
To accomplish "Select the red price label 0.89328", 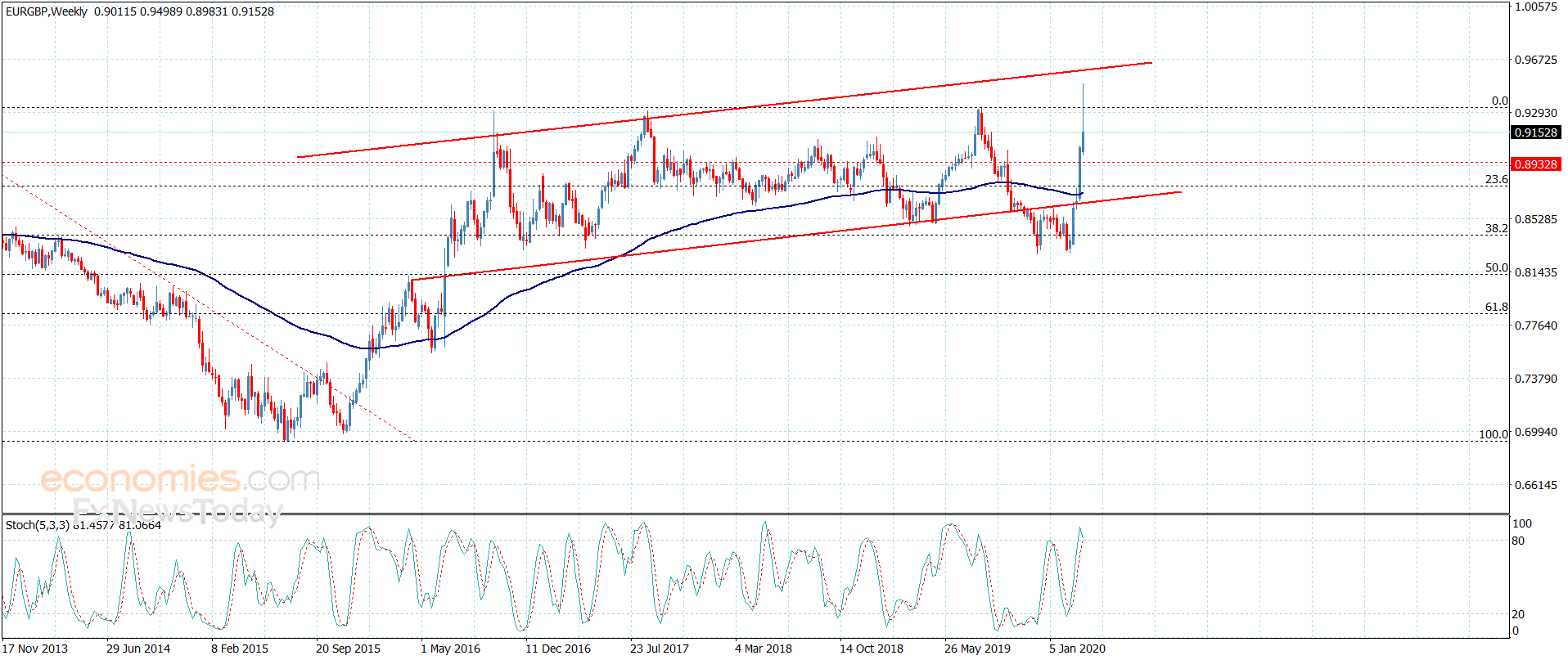I will [x=1535, y=164].
